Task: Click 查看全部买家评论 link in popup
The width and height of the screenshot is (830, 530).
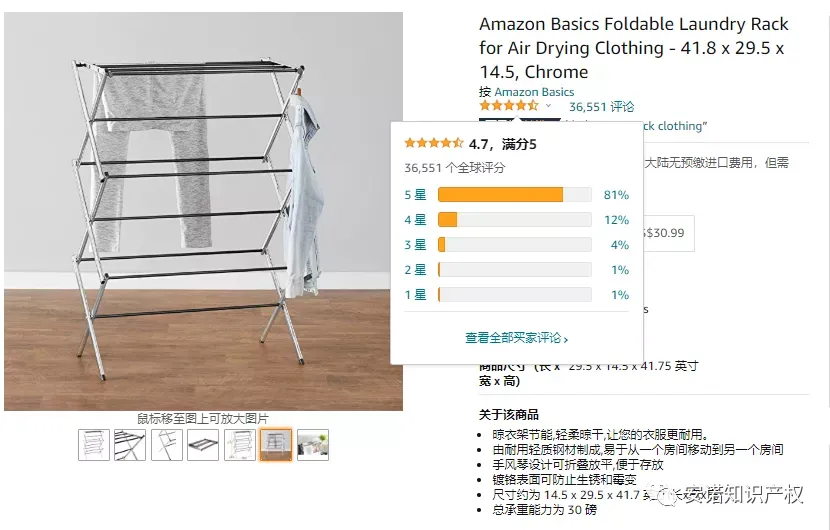Action: pos(516,338)
